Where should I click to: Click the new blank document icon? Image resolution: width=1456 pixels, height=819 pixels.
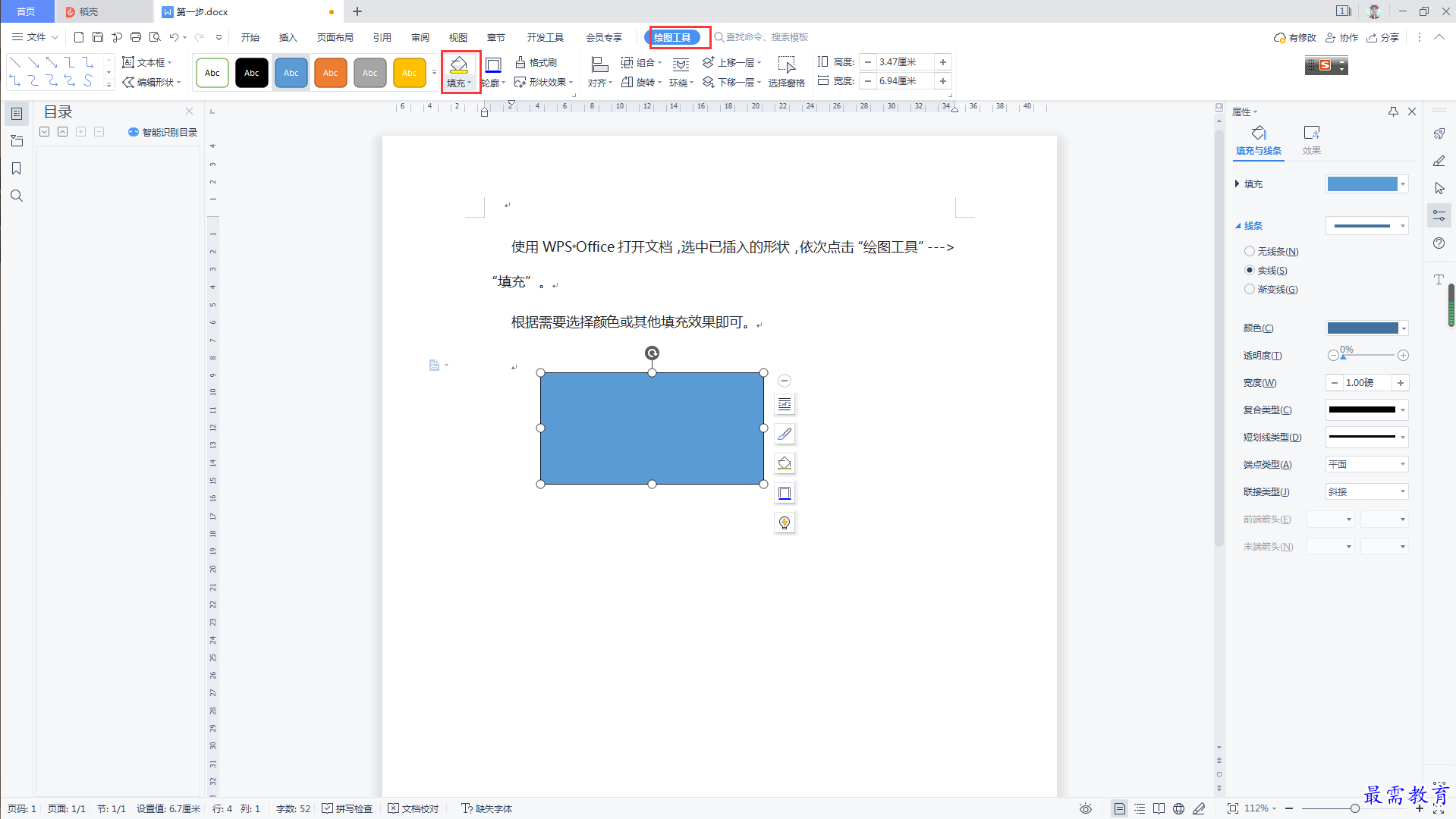[79, 37]
